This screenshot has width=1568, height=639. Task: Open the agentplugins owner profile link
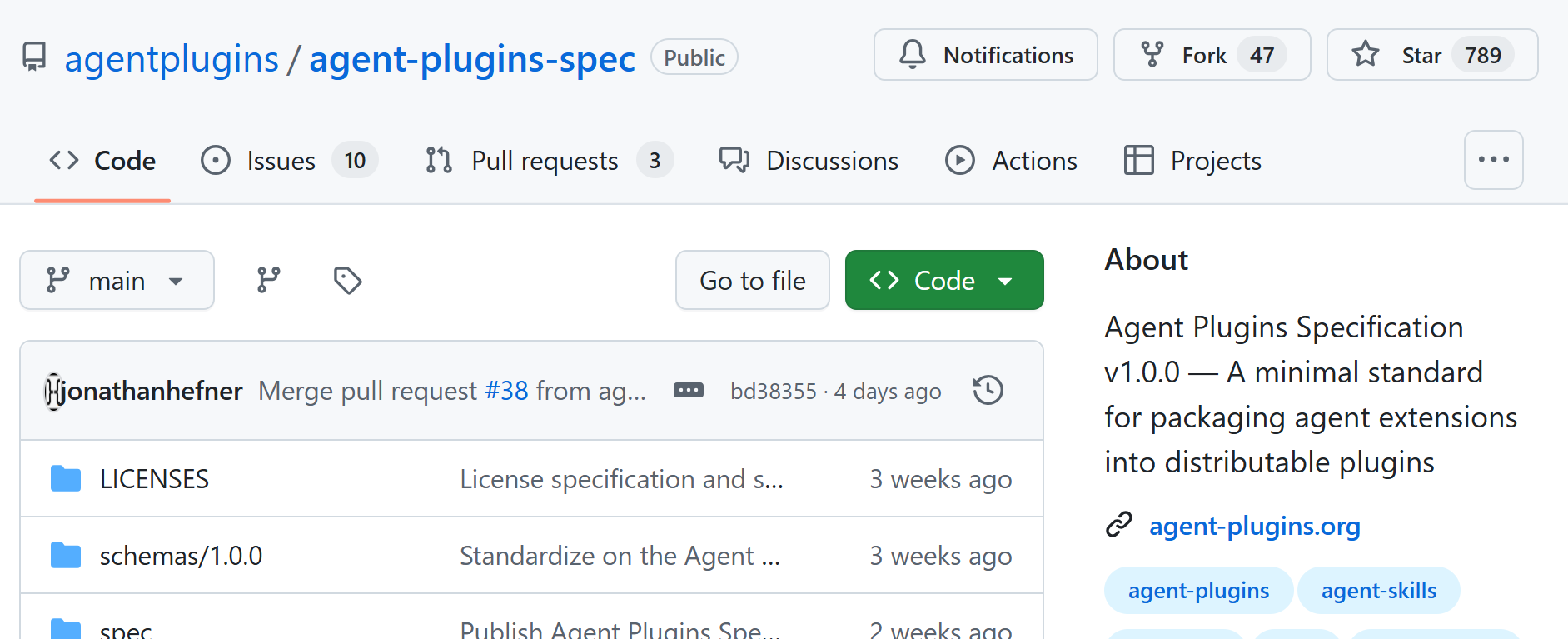click(x=172, y=58)
